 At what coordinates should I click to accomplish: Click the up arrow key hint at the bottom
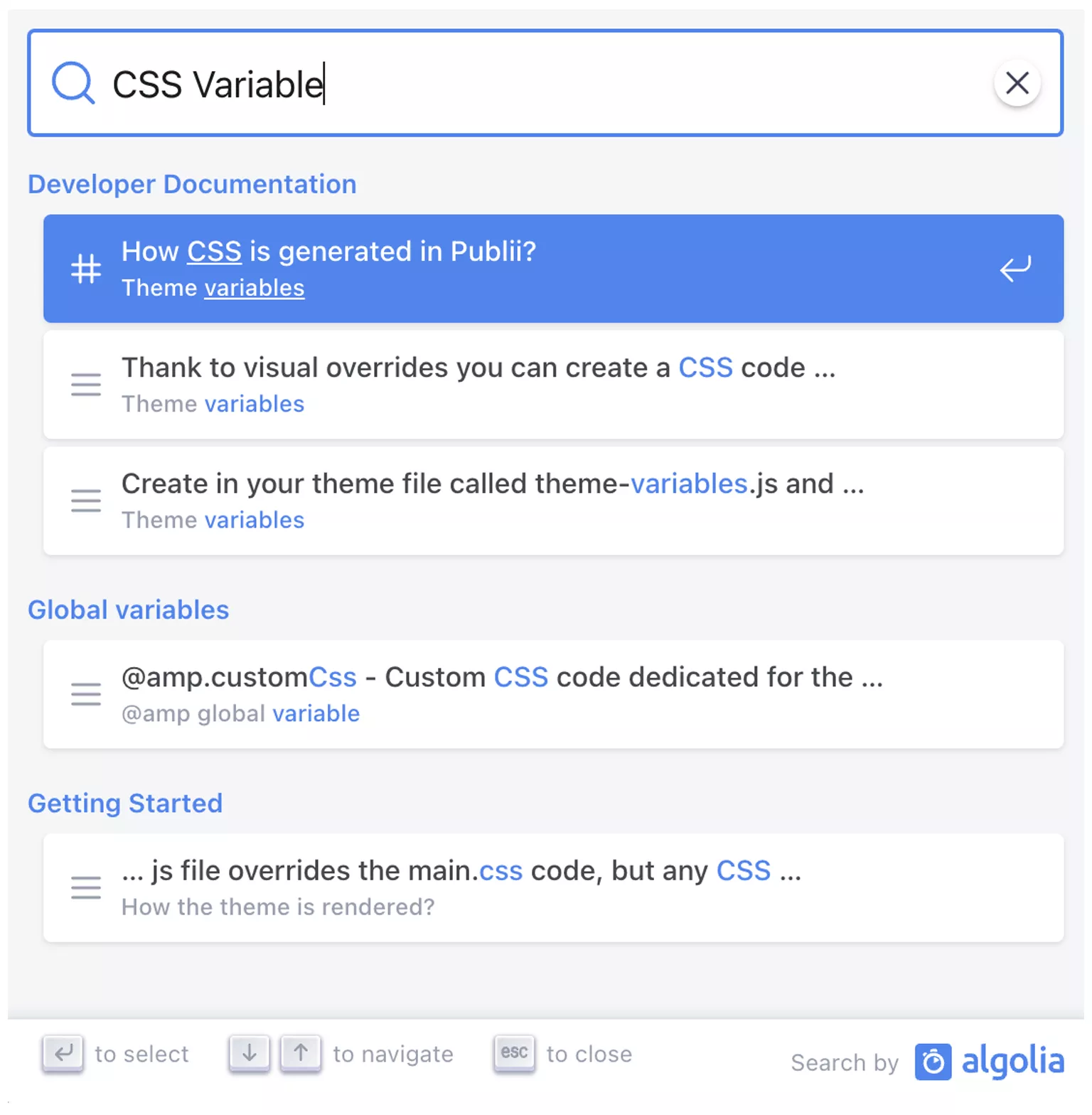tap(301, 1054)
